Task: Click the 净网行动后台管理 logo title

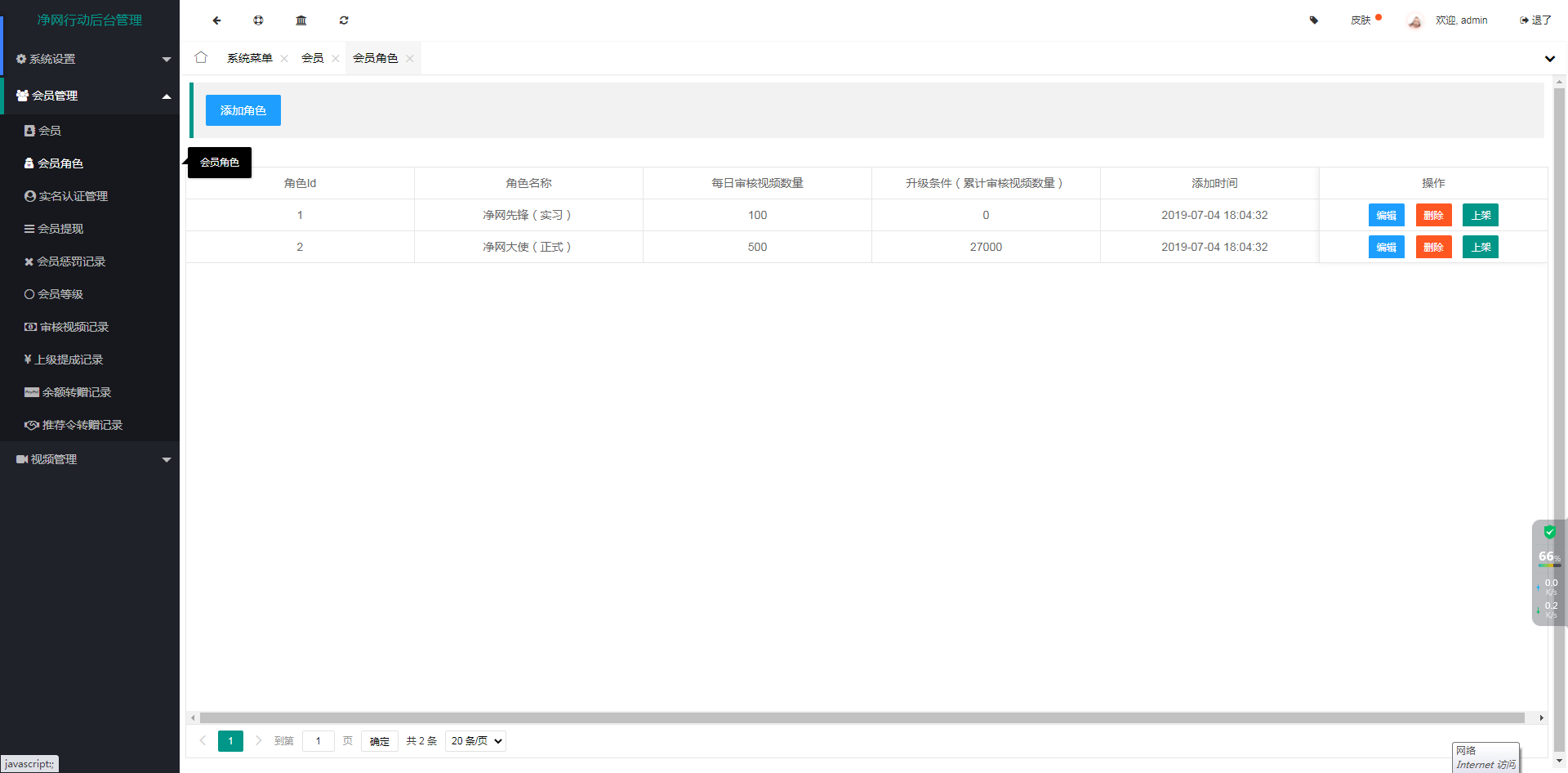Action: (90, 20)
